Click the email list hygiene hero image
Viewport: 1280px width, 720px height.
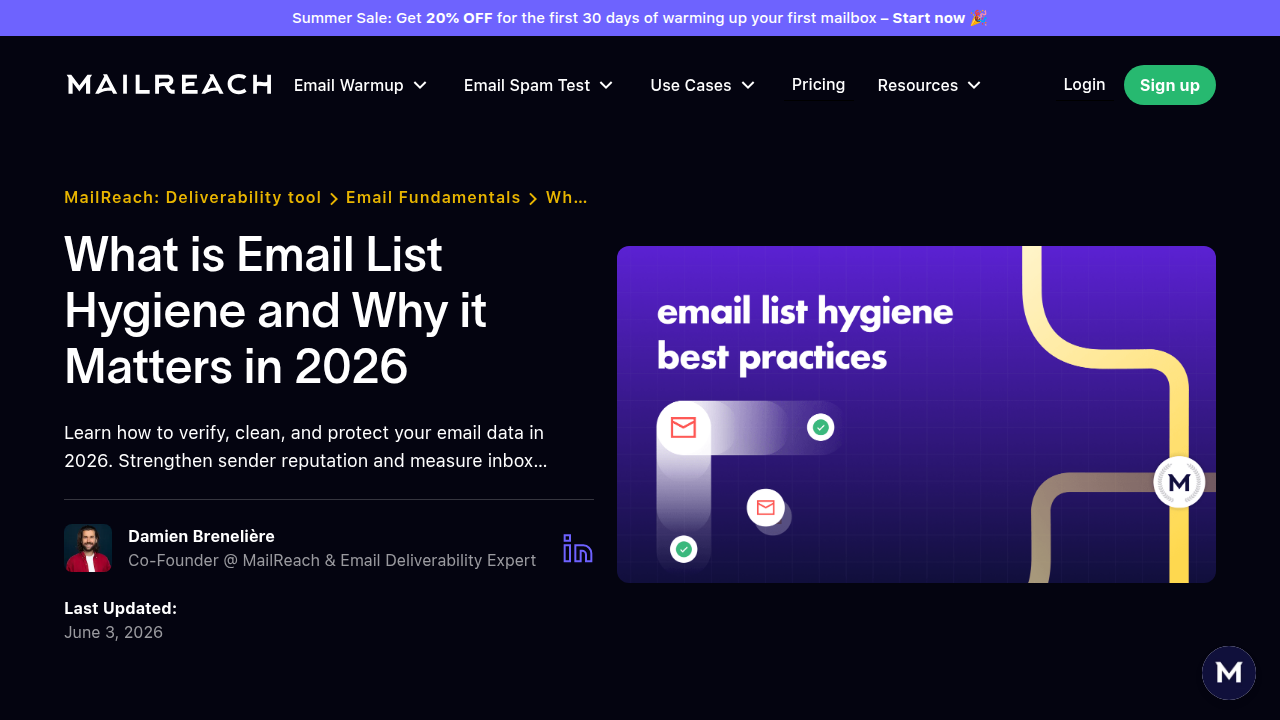916,414
